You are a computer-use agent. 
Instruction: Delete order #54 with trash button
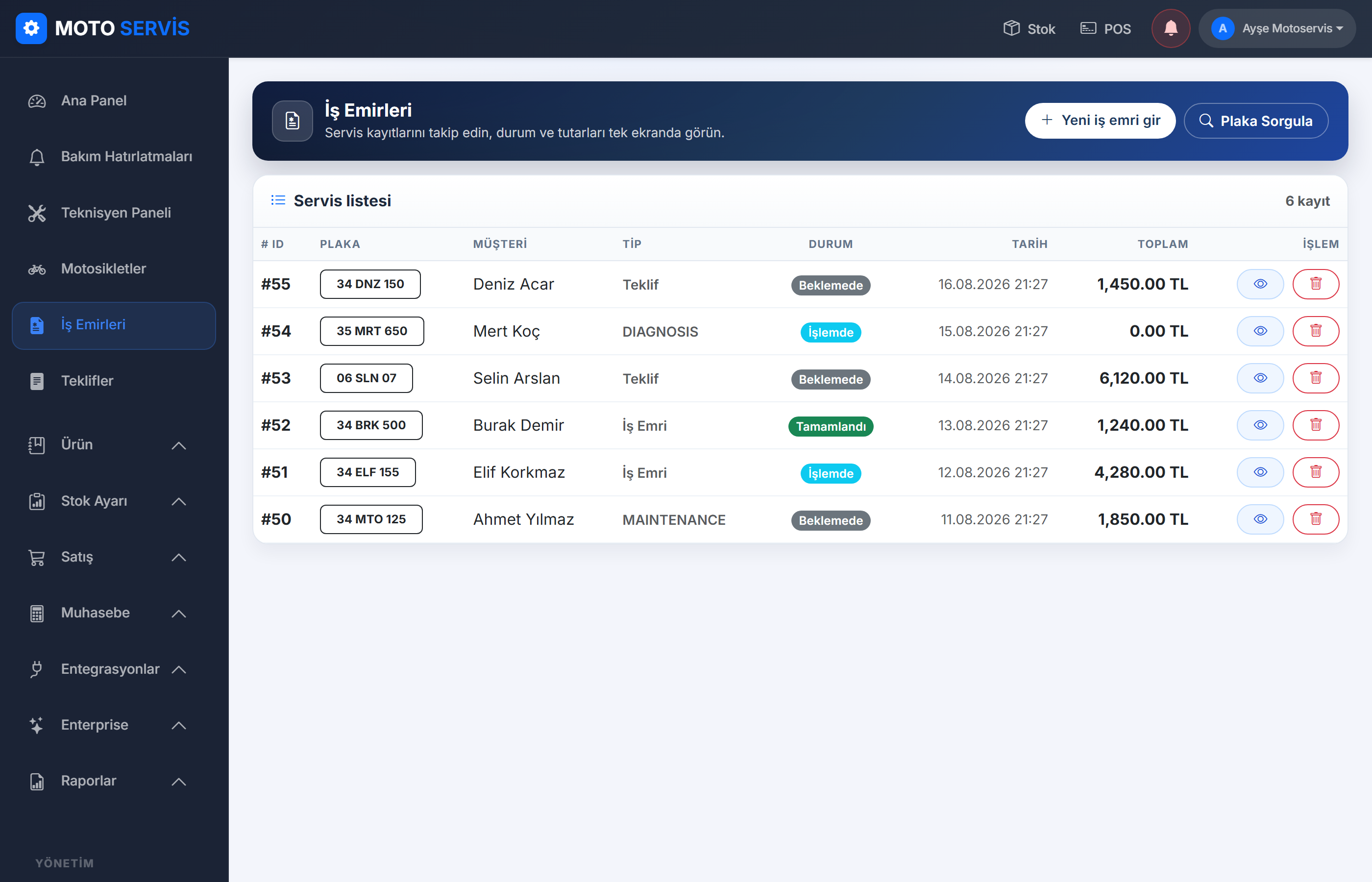tap(1316, 331)
